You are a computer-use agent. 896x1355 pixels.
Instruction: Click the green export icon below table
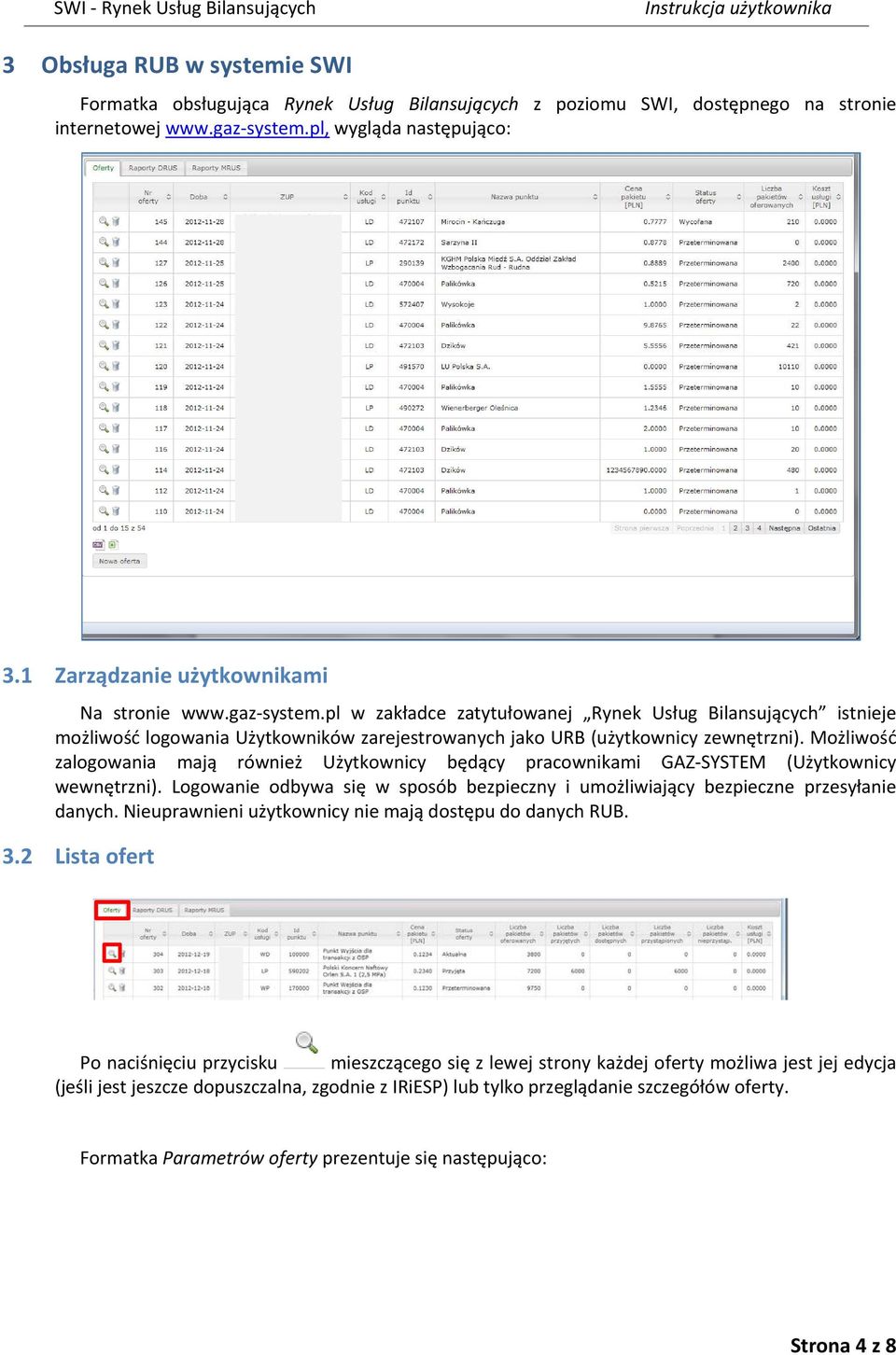coord(112,544)
